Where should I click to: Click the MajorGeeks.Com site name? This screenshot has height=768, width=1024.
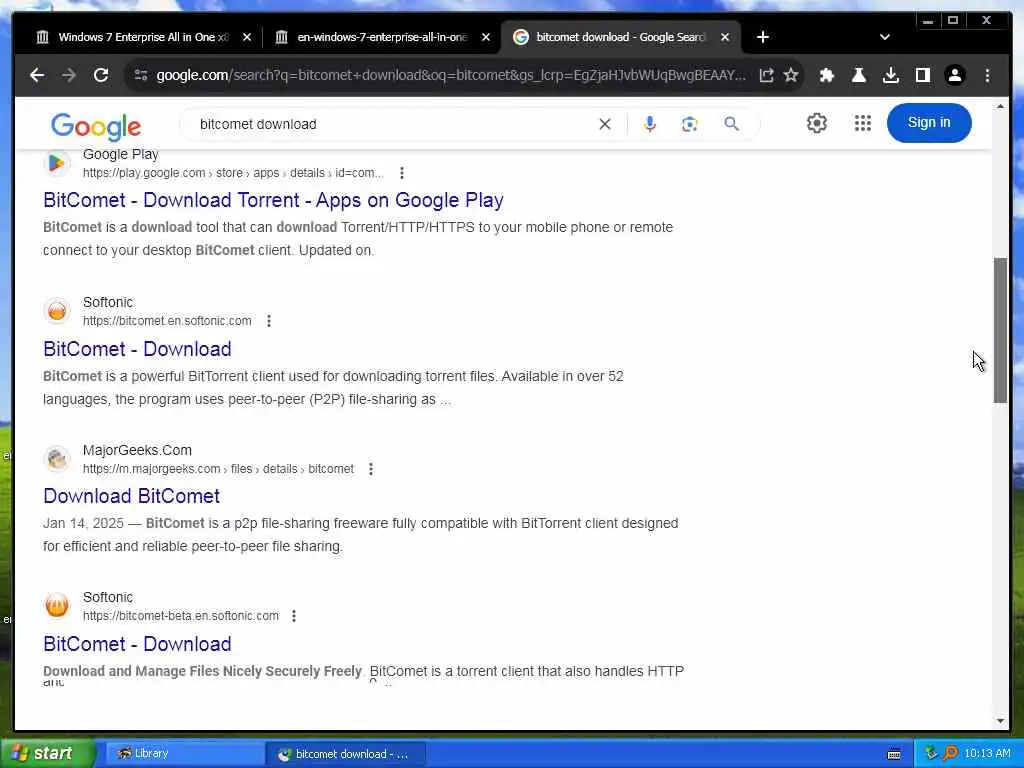(137, 451)
